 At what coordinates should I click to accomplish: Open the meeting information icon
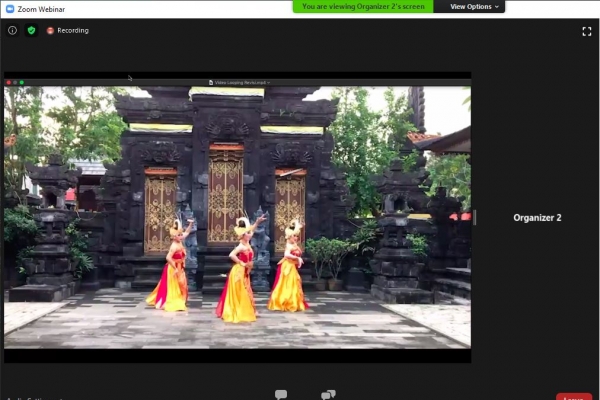pyautogui.click(x=13, y=30)
